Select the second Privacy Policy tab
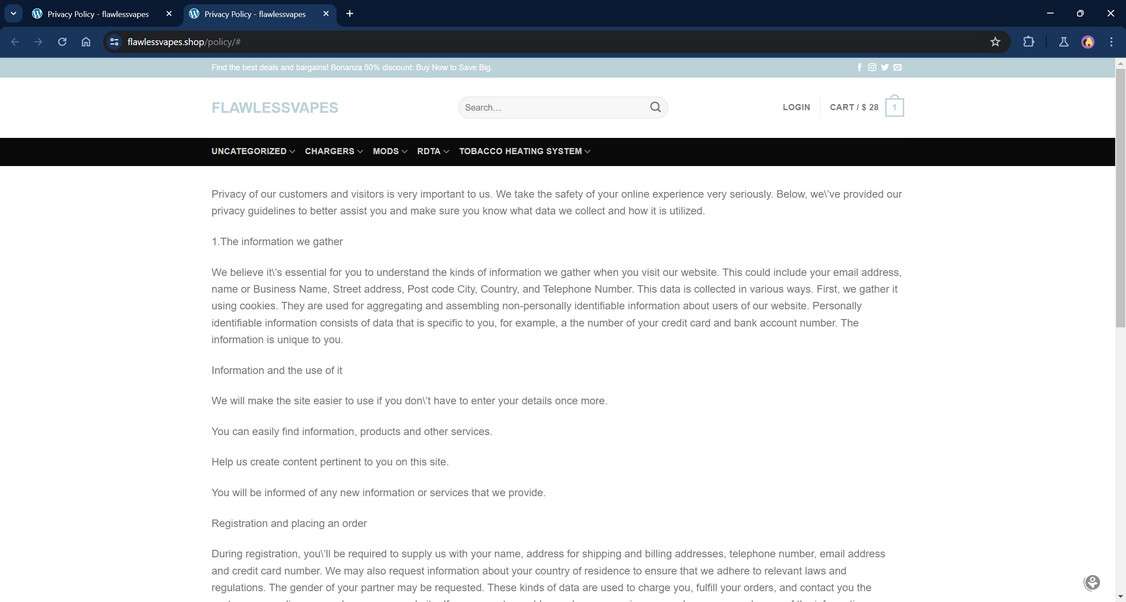 (x=259, y=14)
